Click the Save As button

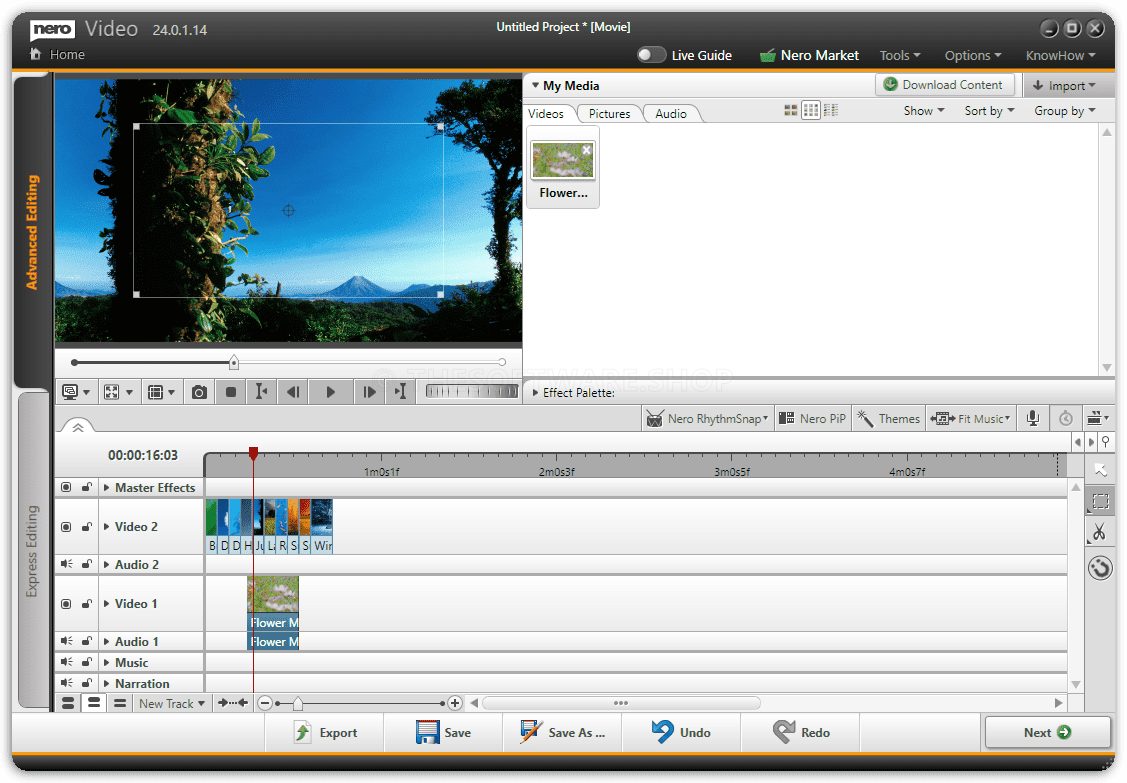point(563,733)
